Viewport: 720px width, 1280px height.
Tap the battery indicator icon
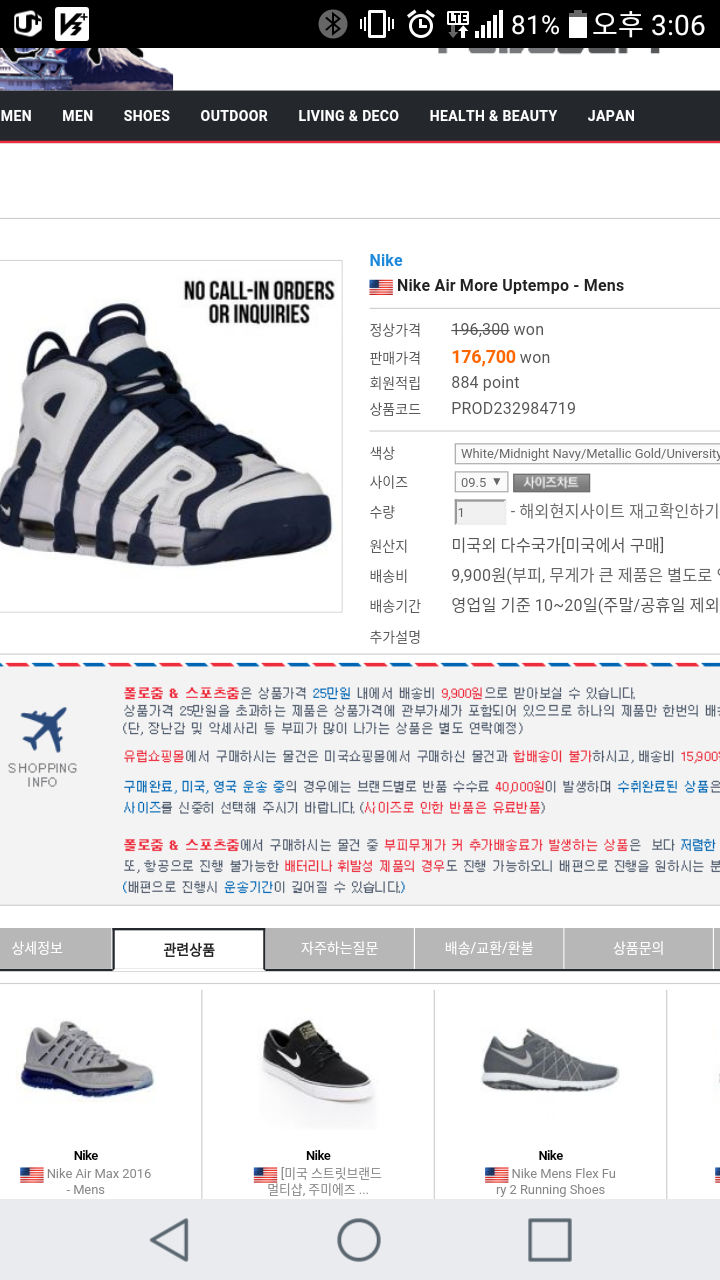[577, 24]
